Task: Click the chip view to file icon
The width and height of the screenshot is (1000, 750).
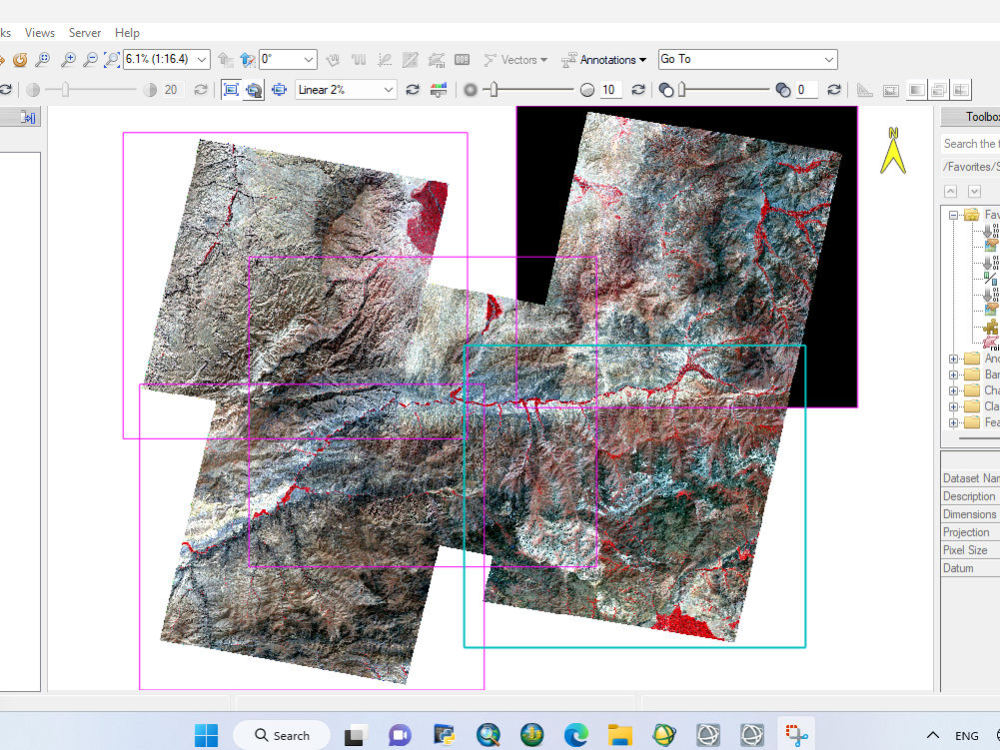Action: click(891, 91)
